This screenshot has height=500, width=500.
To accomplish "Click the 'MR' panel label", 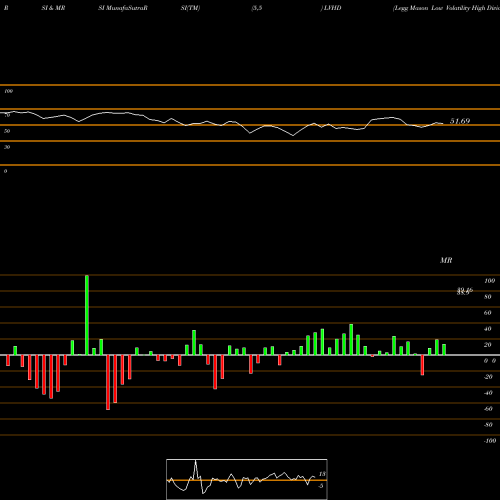I will (446, 260).
